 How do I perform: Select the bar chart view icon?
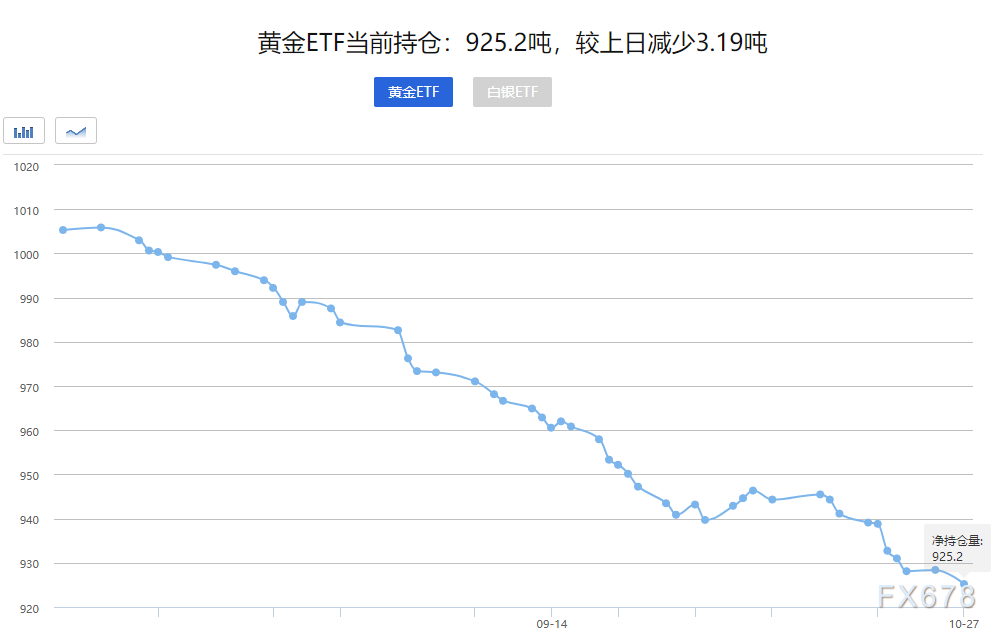[x=23, y=130]
